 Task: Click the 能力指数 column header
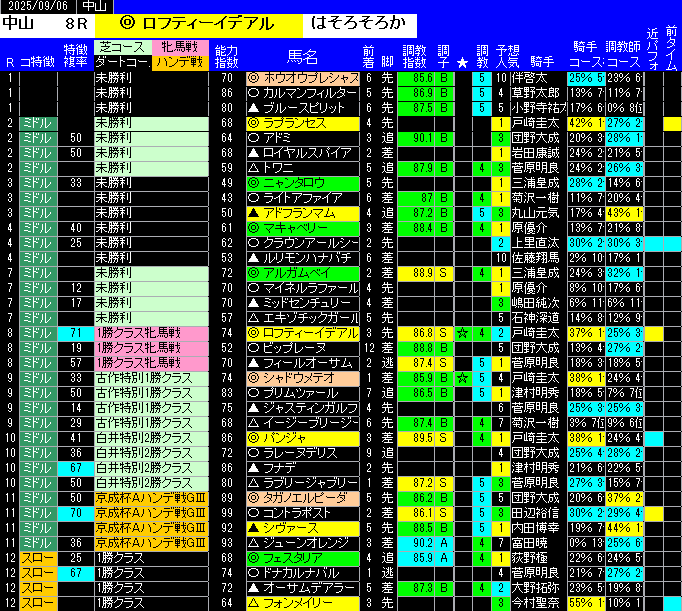[x=227, y=57]
